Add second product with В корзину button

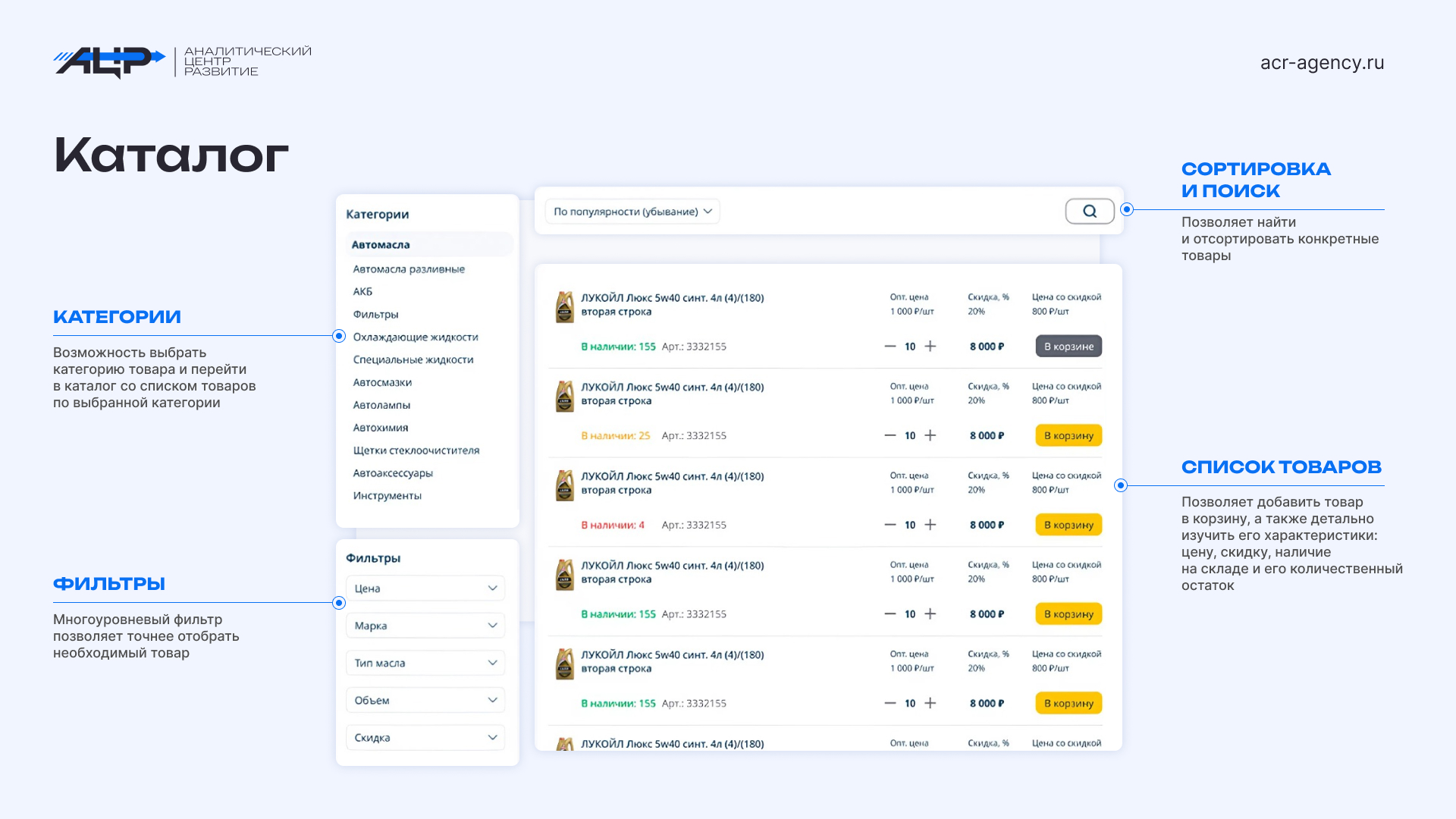(x=1068, y=436)
